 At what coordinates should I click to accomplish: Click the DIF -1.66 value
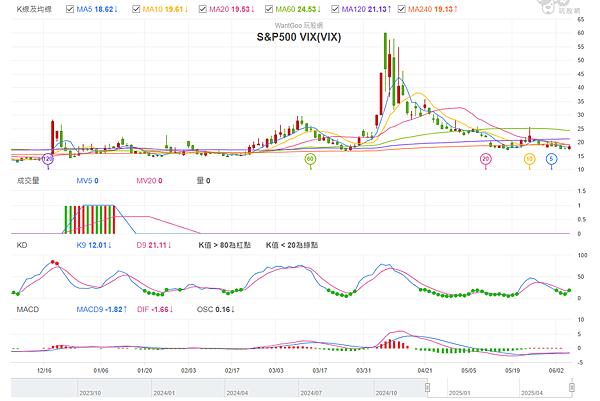pyautogui.click(x=155, y=309)
